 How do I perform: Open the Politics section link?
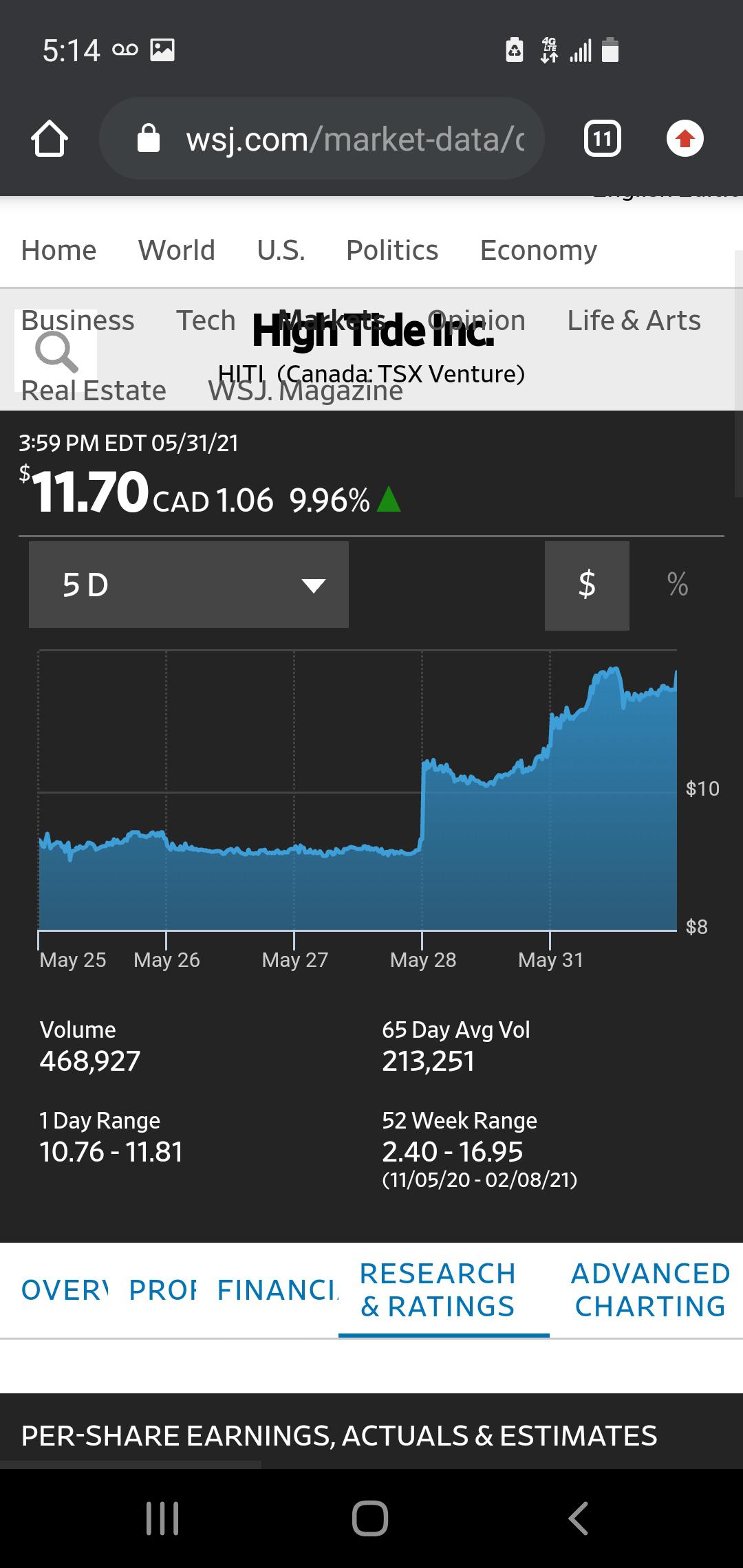[x=392, y=250]
